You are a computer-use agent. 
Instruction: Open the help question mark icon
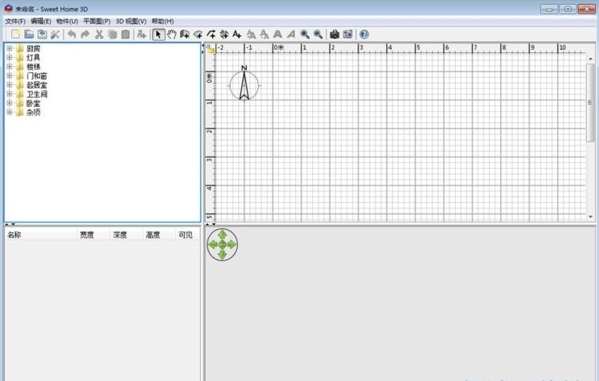pos(364,34)
